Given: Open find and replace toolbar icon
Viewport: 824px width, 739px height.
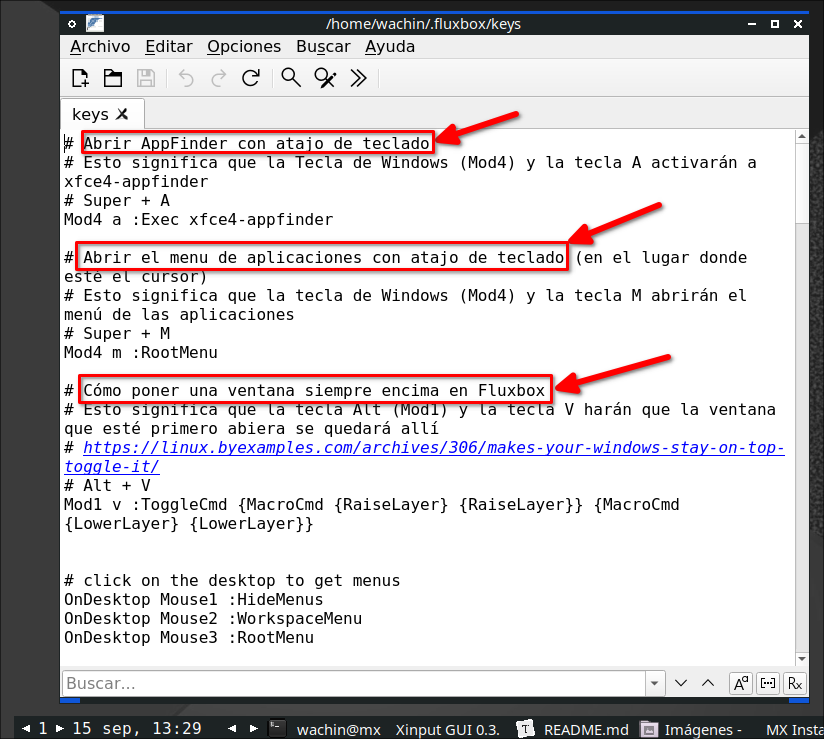Looking at the screenshot, I should (325, 78).
